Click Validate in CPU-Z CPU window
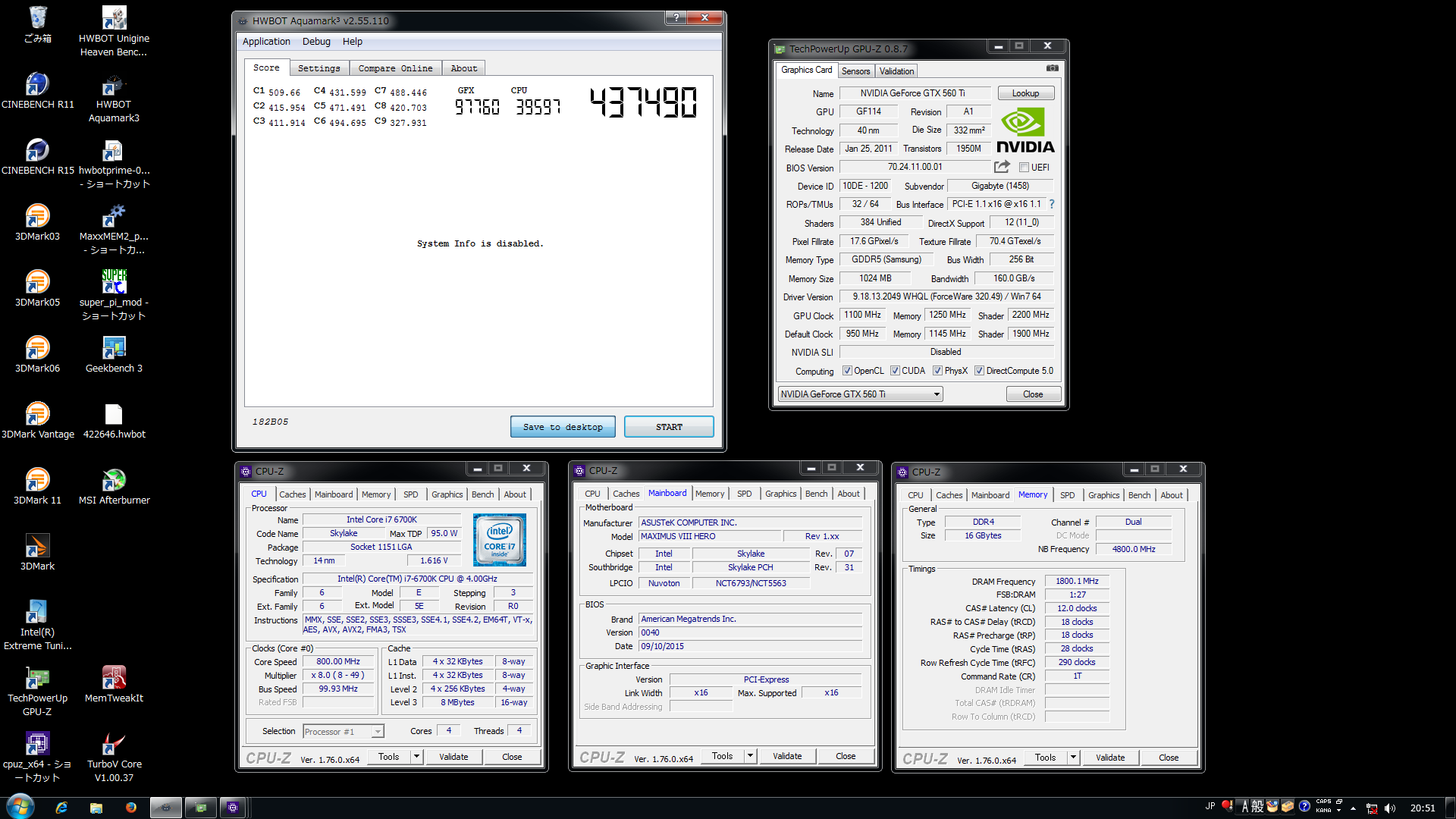Image resolution: width=1456 pixels, height=819 pixels. (x=453, y=757)
